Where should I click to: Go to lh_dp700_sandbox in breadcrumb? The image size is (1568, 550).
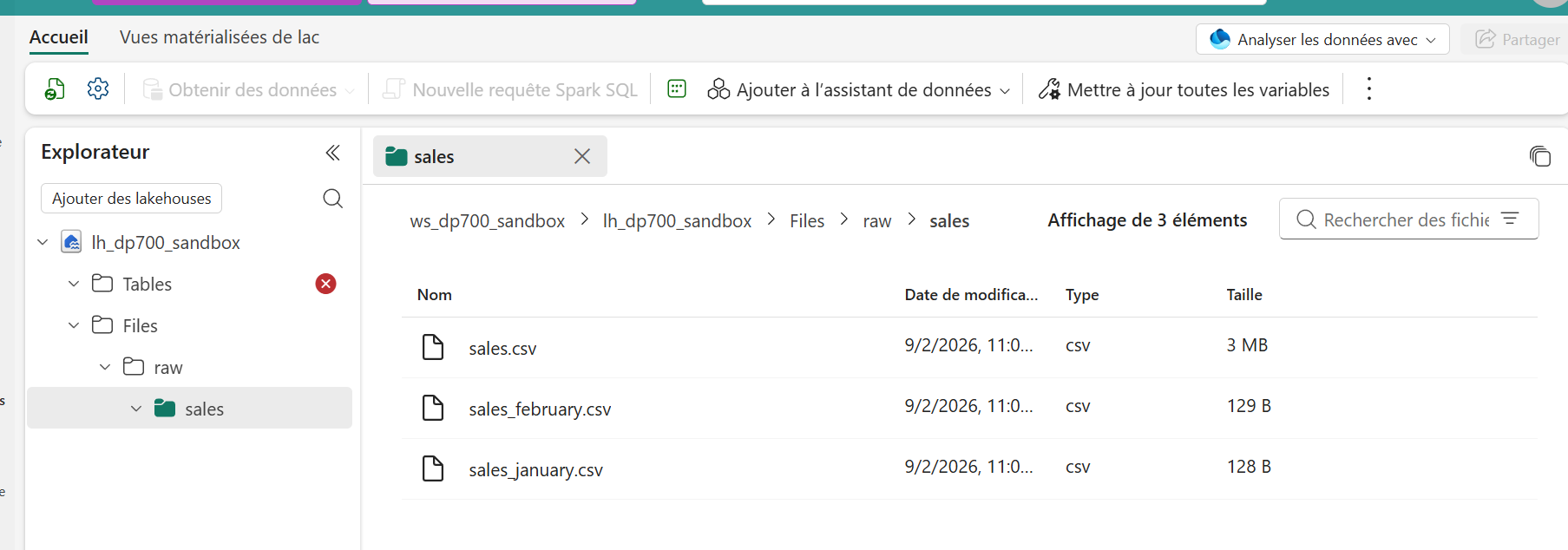[677, 221]
